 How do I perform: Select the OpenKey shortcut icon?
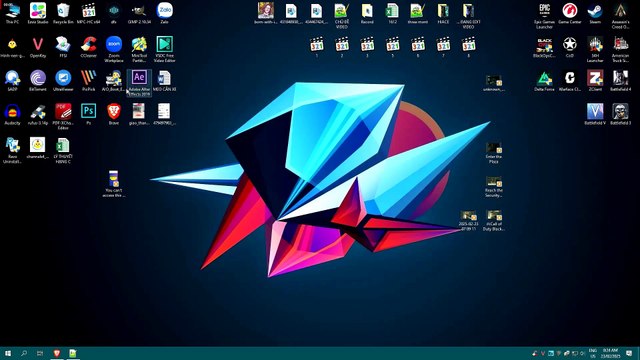coord(38,47)
